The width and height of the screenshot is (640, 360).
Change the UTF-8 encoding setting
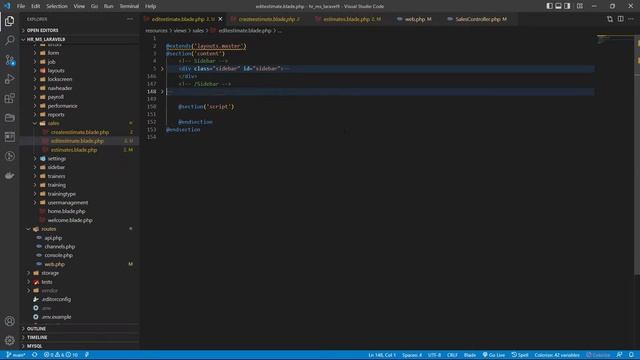(x=434, y=355)
